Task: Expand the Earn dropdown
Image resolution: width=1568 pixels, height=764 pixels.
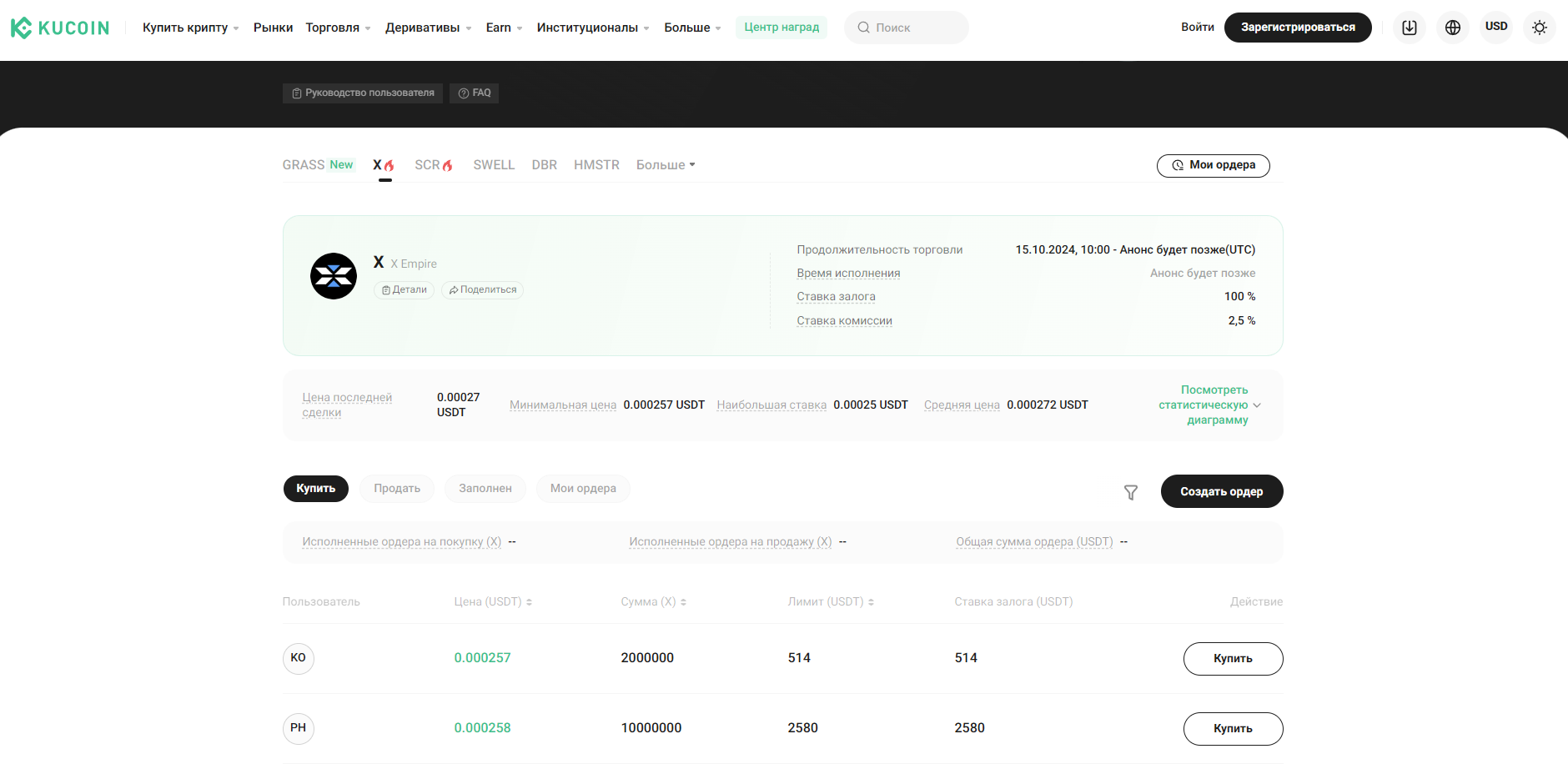Action: click(504, 28)
